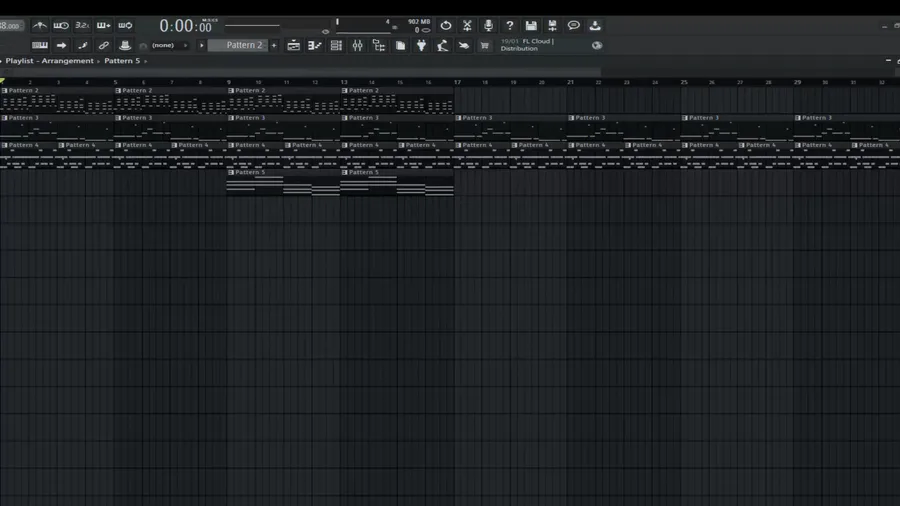Viewport: 900px width, 506px height.
Task: Add a new pattern with plus button
Action: pyautogui.click(x=274, y=45)
